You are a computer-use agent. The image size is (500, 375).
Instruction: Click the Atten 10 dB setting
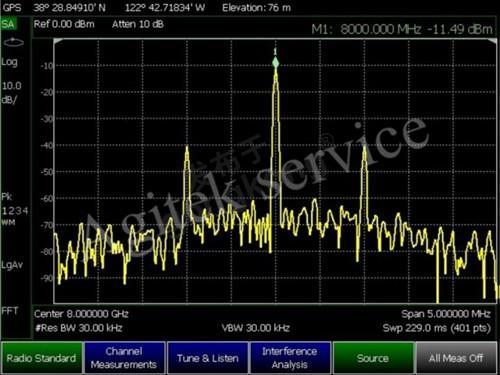pos(138,24)
